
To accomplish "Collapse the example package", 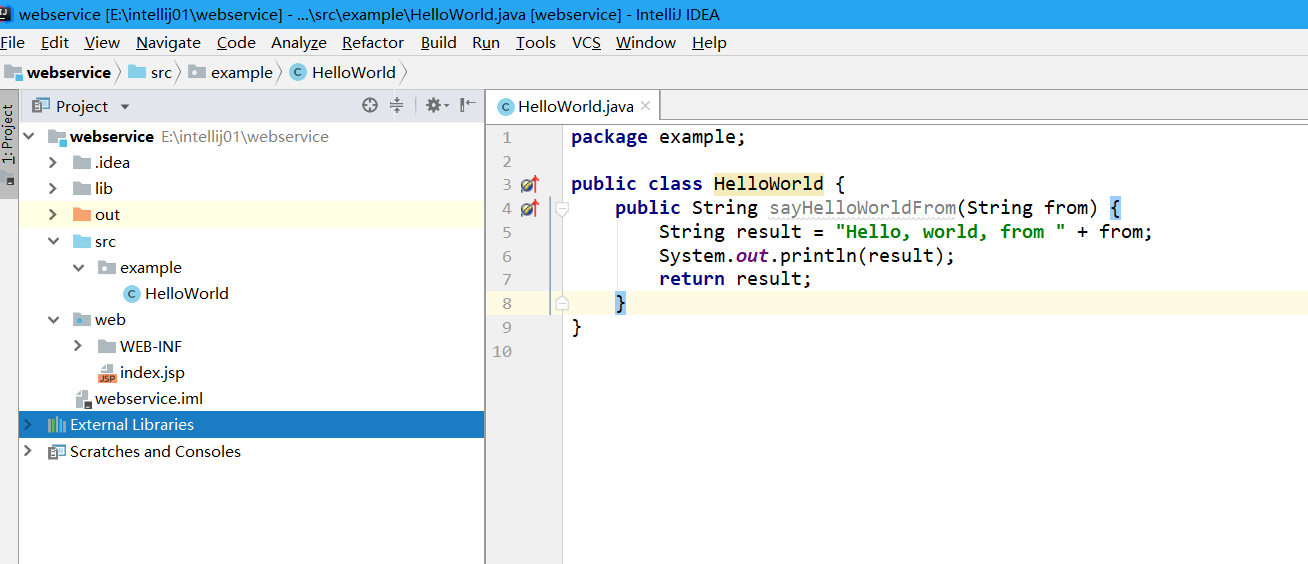I will (78, 267).
